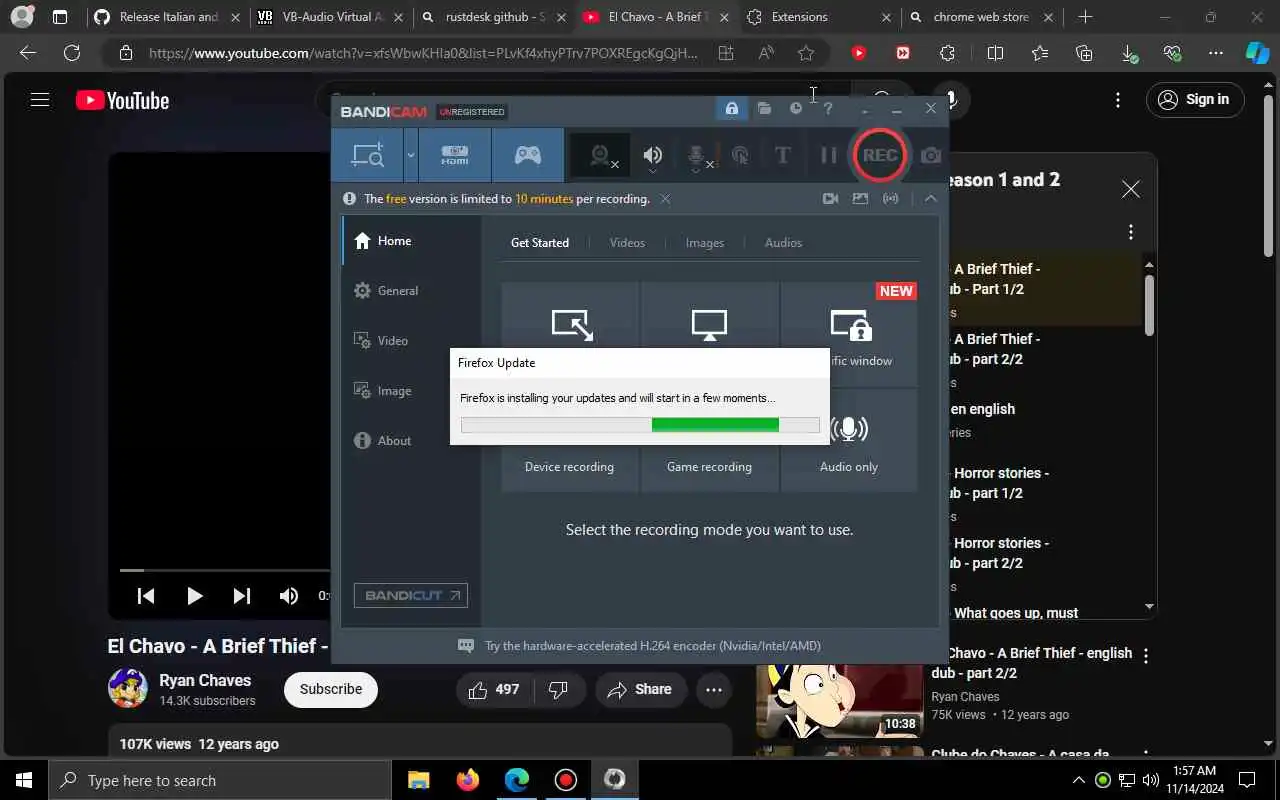Open Edge Copilot sidebar icon
Viewport: 1280px width, 800px height.
point(1257,53)
